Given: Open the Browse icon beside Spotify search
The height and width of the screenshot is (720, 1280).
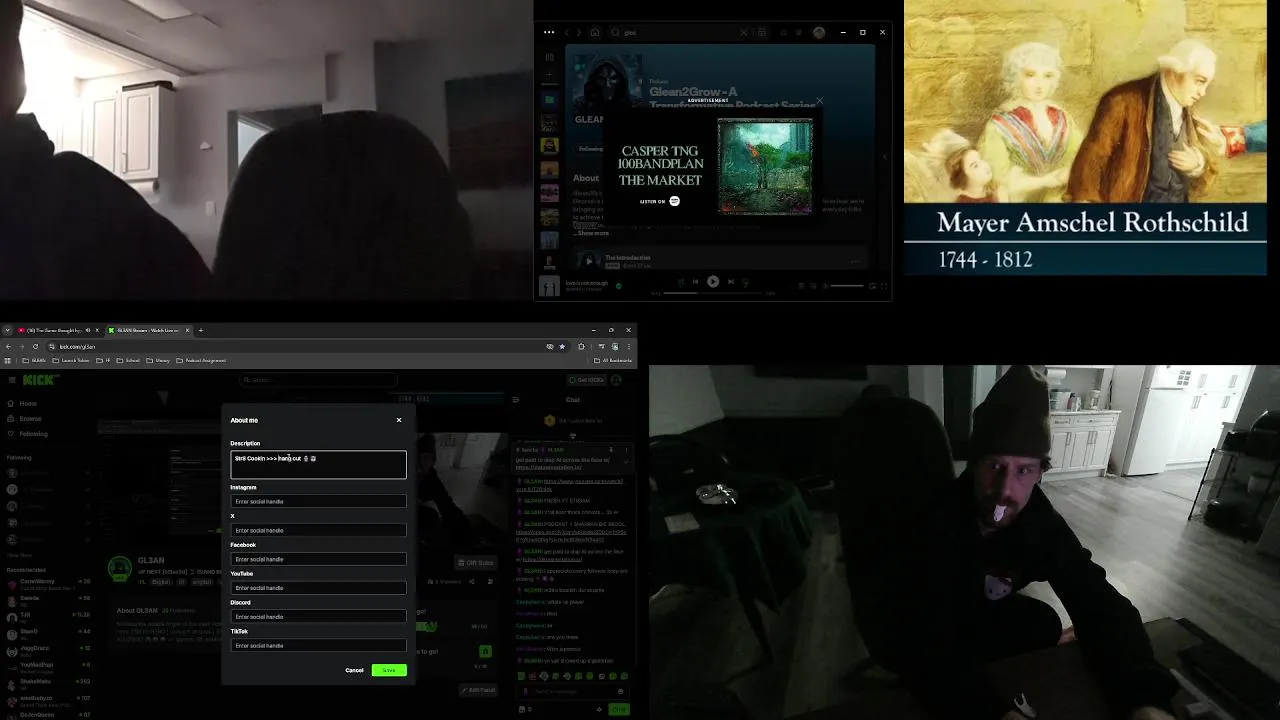Looking at the screenshot, I should pos(761,32).
